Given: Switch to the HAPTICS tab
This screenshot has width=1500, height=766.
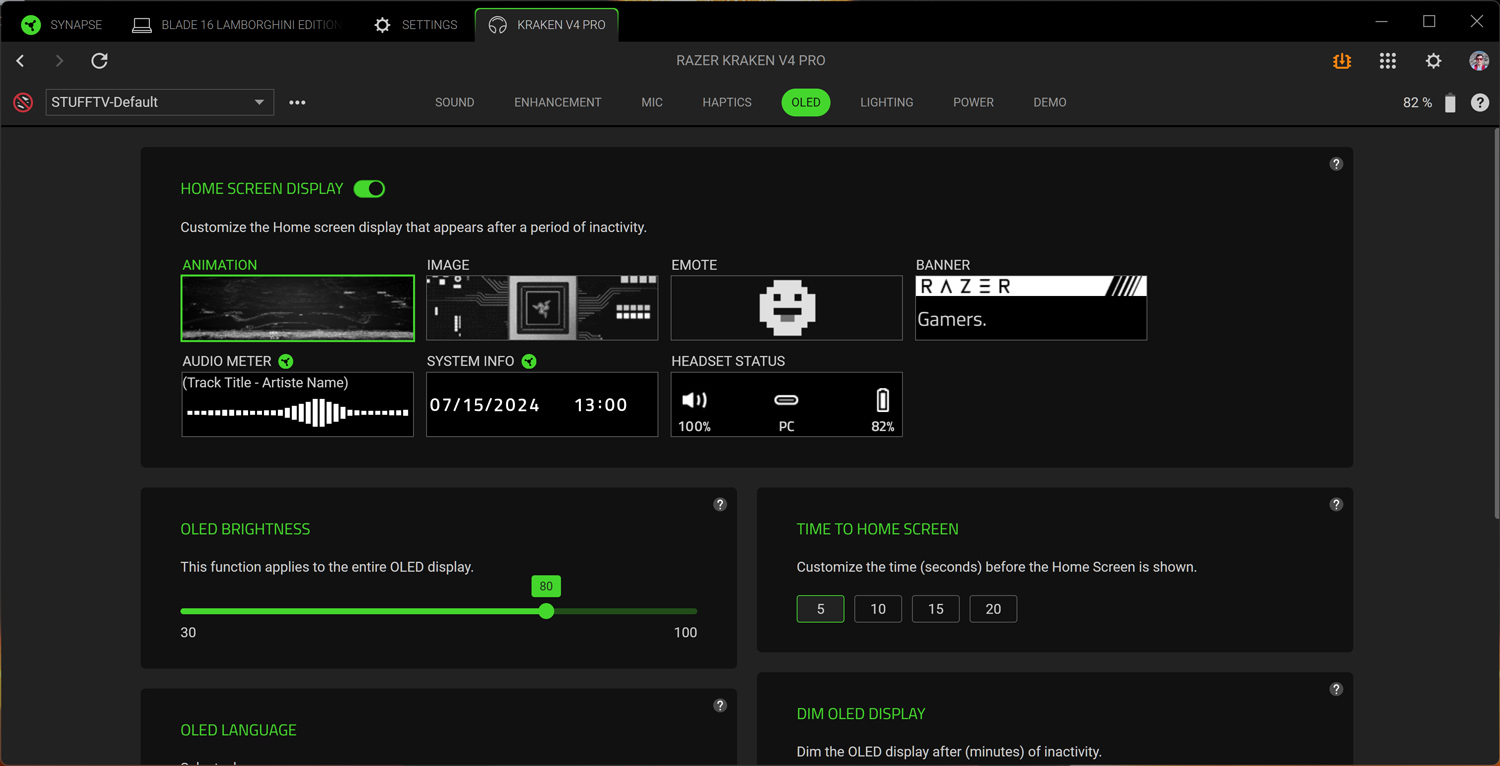Looking at the screenshot, I should [x=727, y=102].
